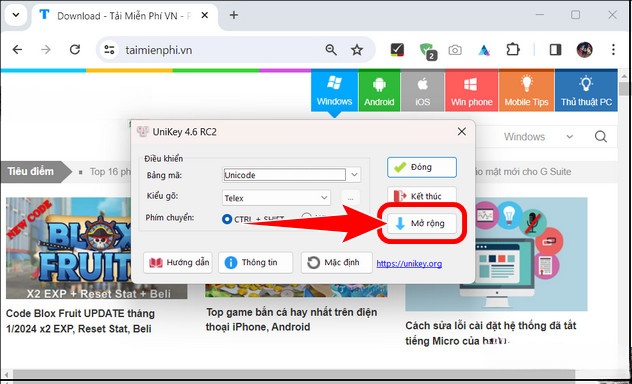Open the green shield extension with badge 2
Viewport: 632px width, 384px height.
[x=428, y=51]
